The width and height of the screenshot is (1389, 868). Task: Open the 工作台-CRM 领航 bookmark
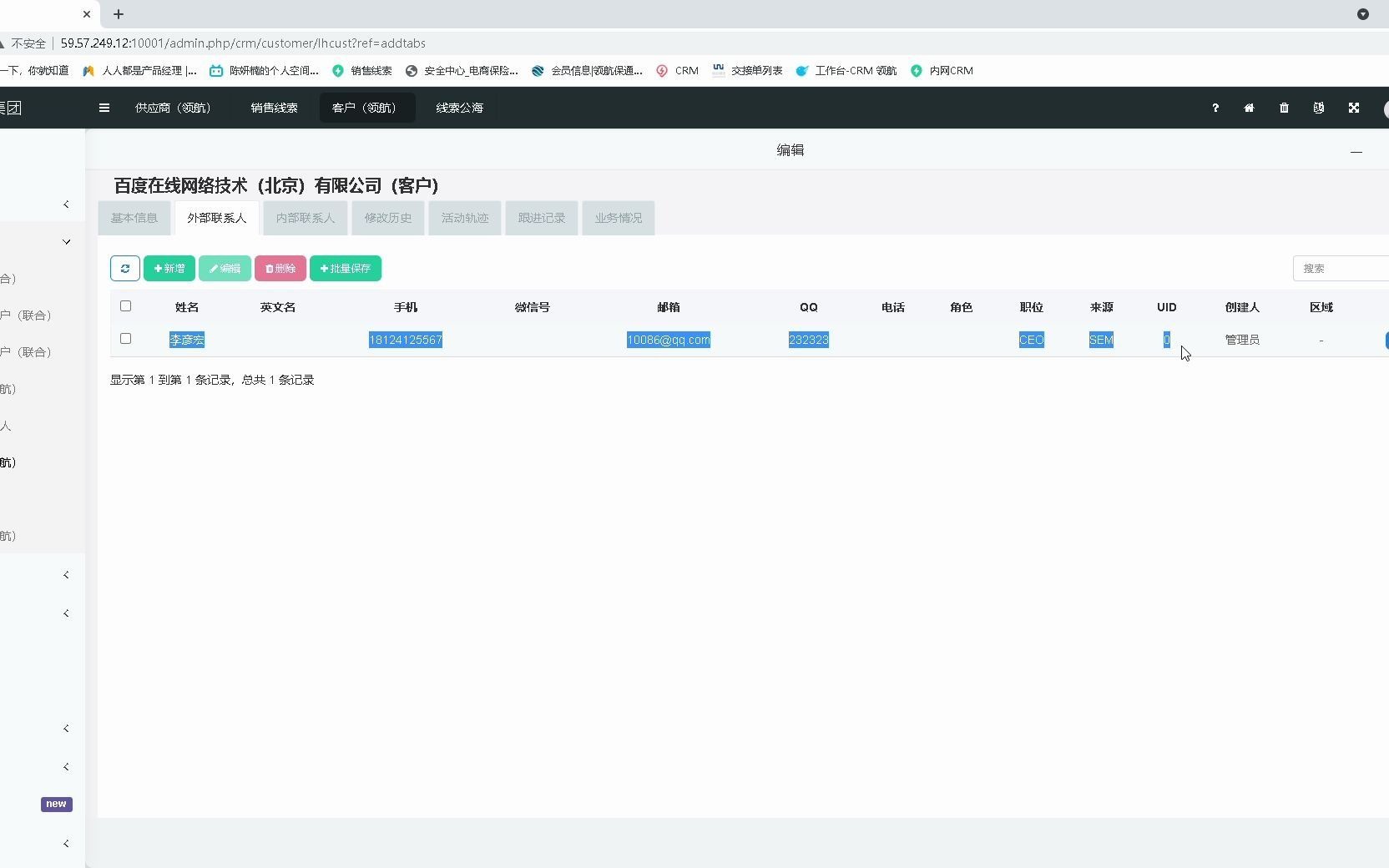(x=846, y=71)
